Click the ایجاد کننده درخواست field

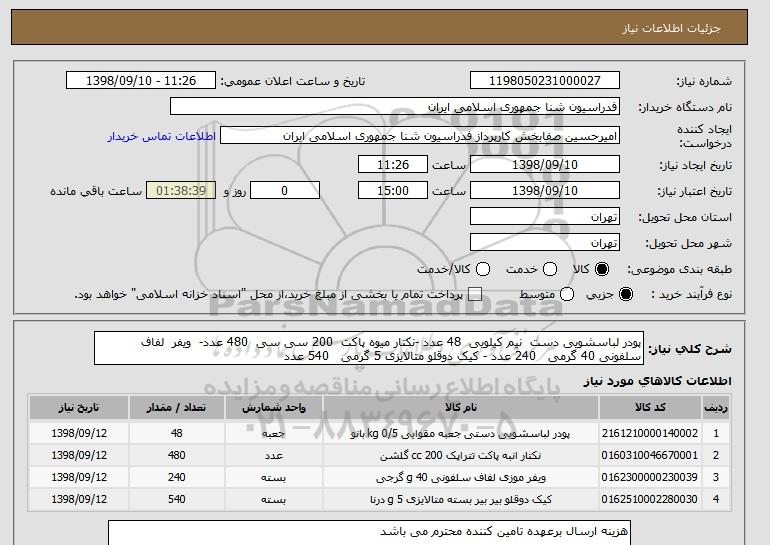tap(420, 136)
